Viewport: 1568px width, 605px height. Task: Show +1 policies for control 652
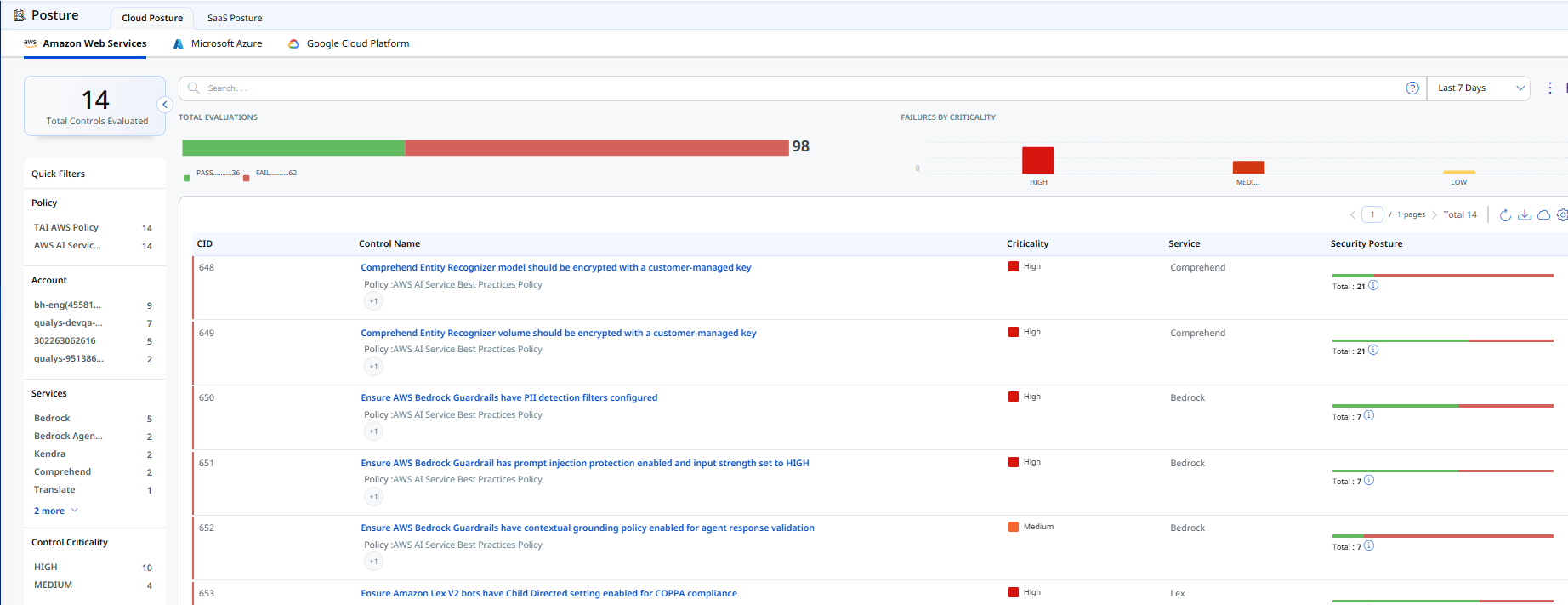coord(373,562)
